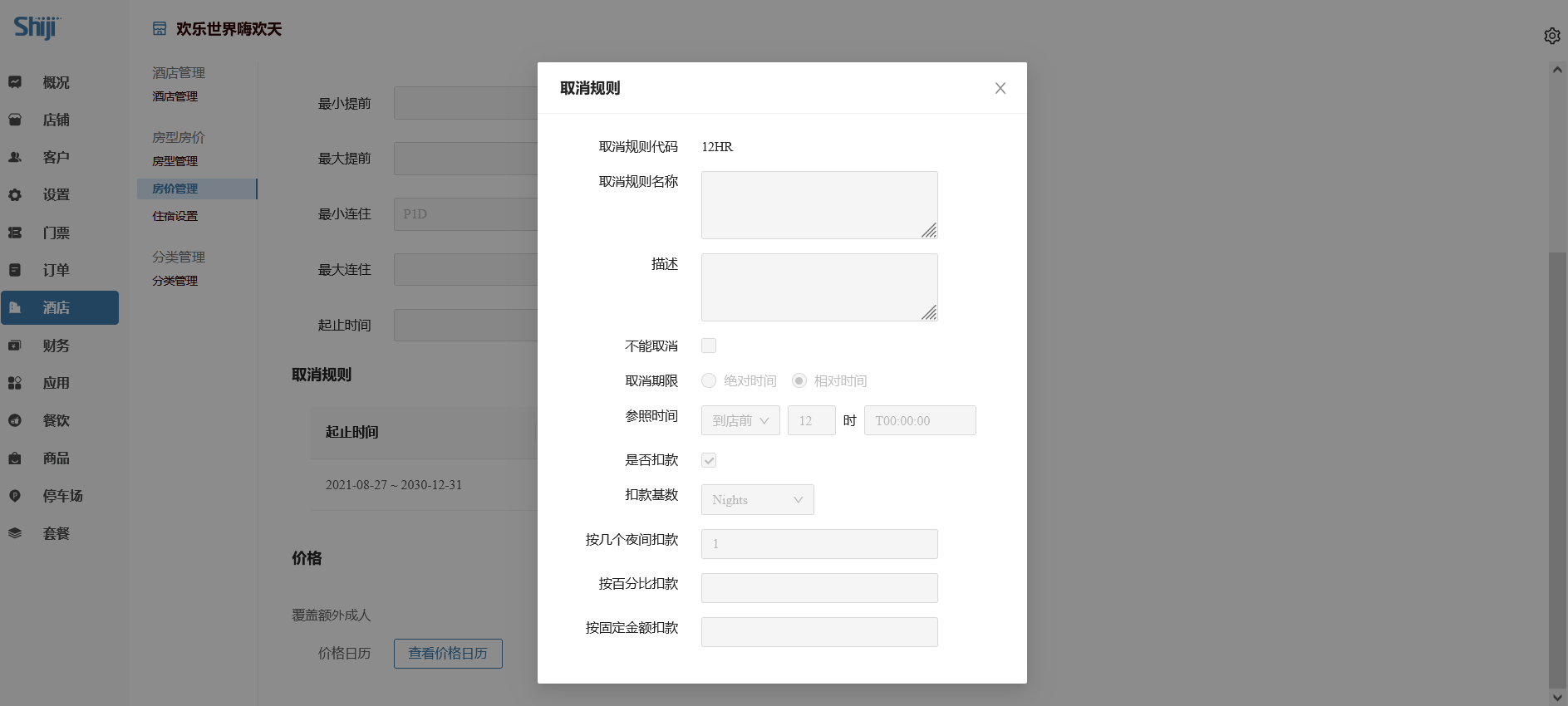The width and height of the screenshot is (1568, 706).
Task: Click the 查看价格日历 button
Action: [x=448, y=654]
